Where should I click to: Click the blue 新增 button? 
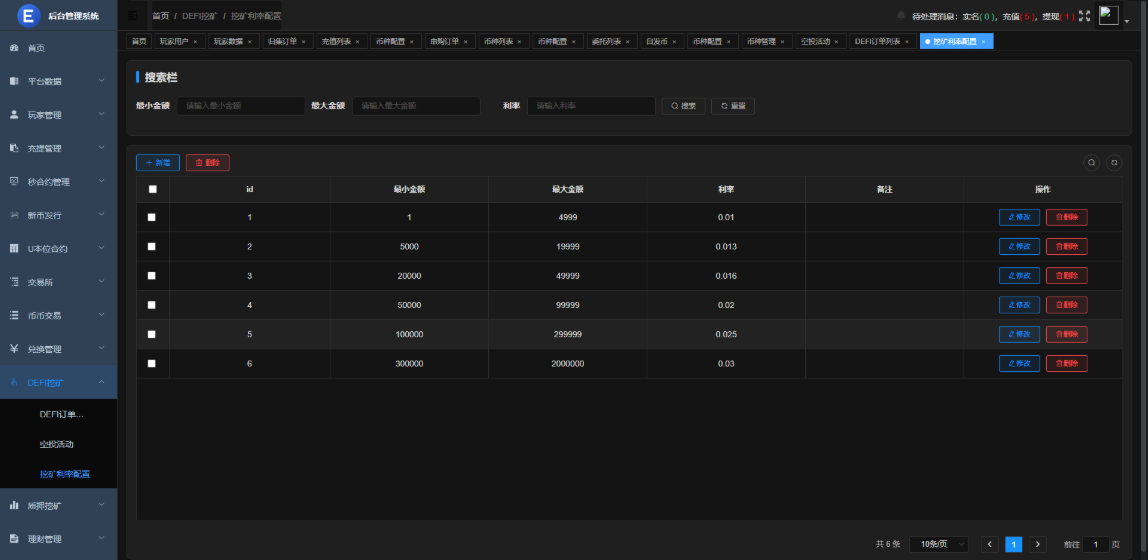(157, 162)
